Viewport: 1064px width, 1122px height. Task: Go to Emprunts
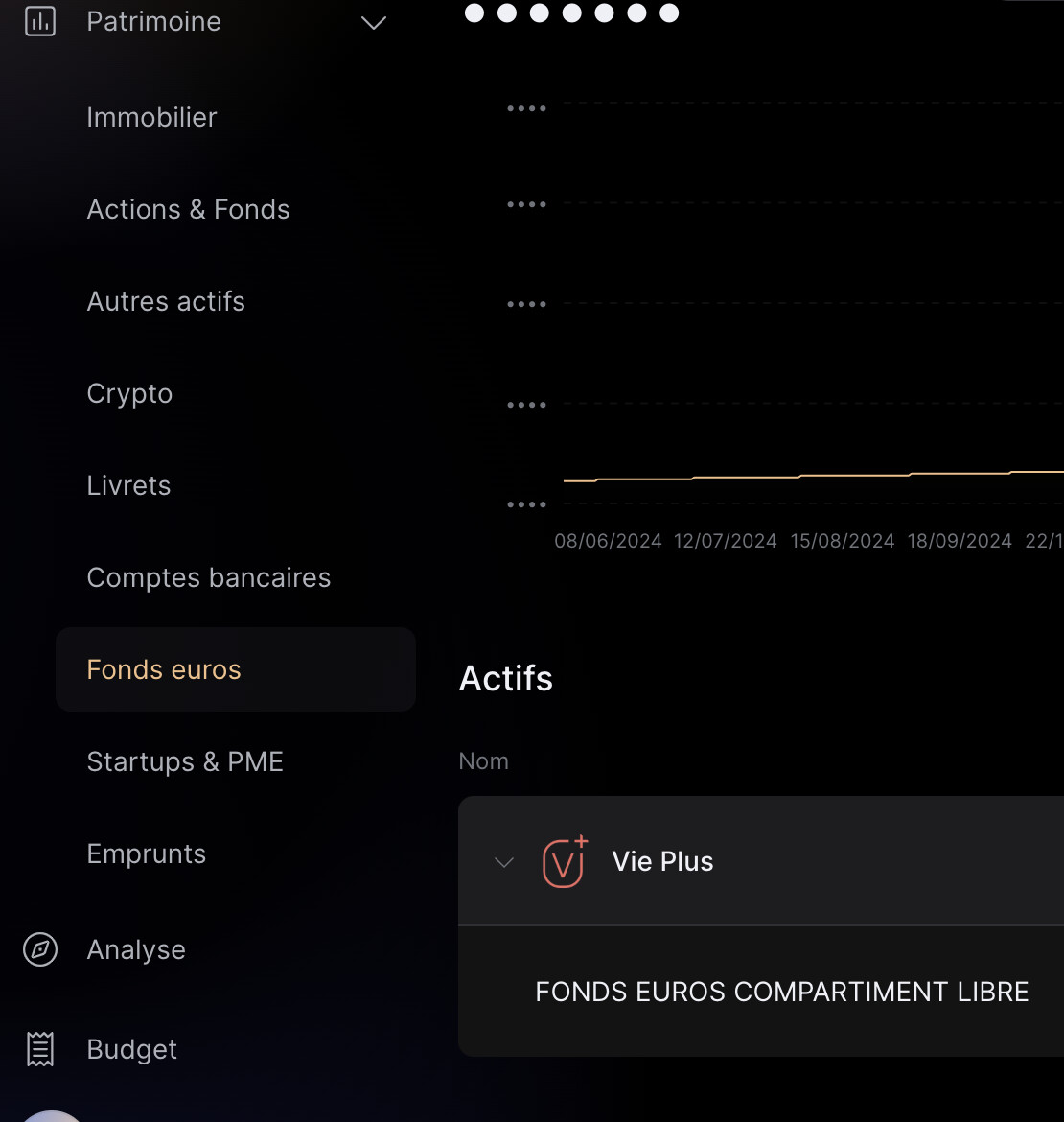point(146,853)
